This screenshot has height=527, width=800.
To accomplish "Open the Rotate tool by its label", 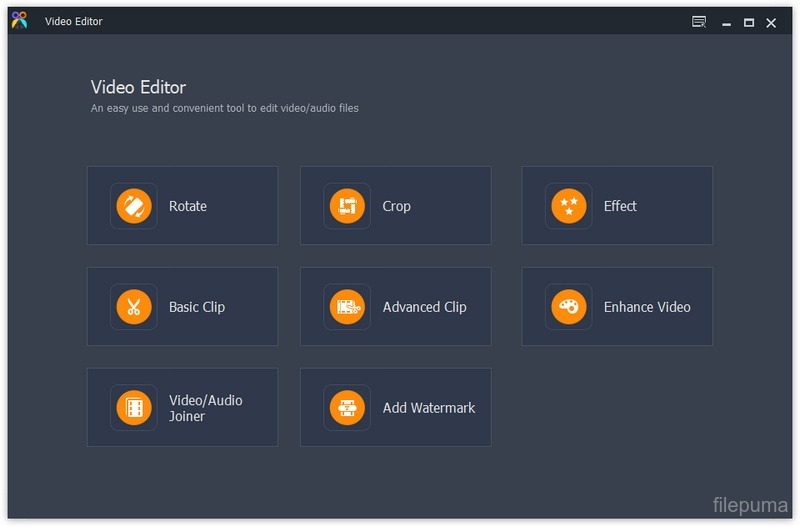I will 188,206.
